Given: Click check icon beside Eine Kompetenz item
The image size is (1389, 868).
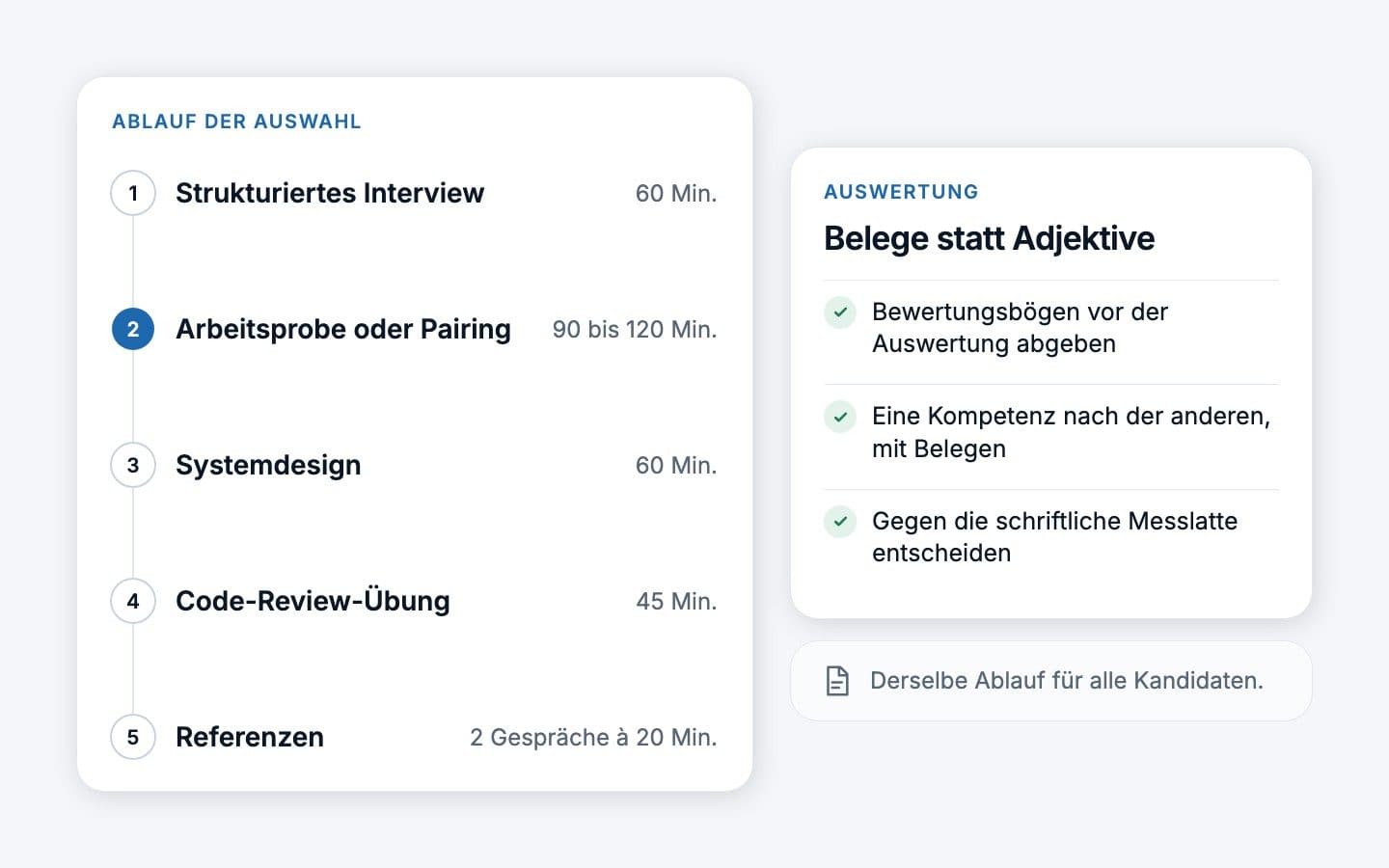Looking at the screenshot, I should click(840, 417).
